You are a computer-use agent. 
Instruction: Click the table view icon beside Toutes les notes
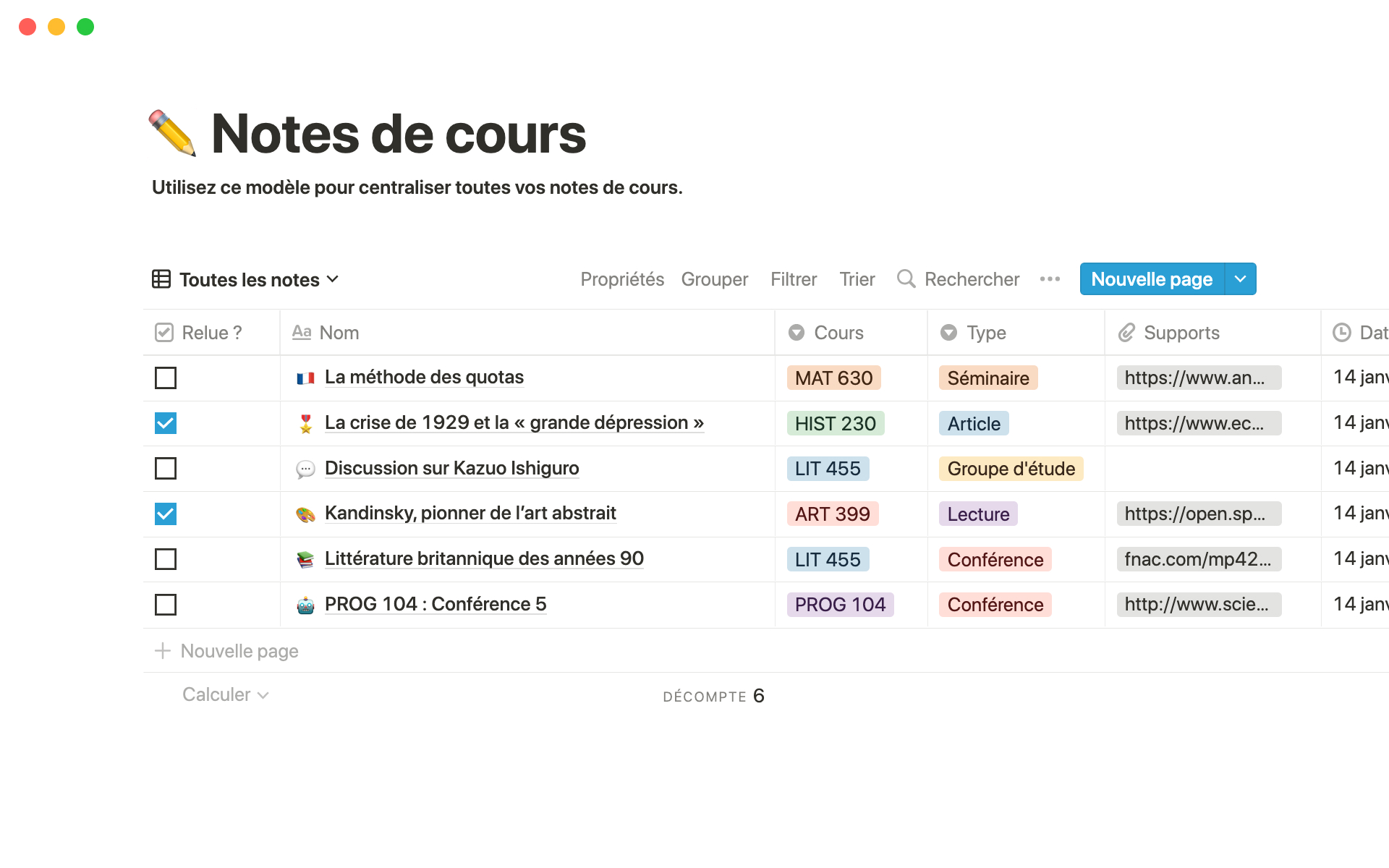point(161,279)
